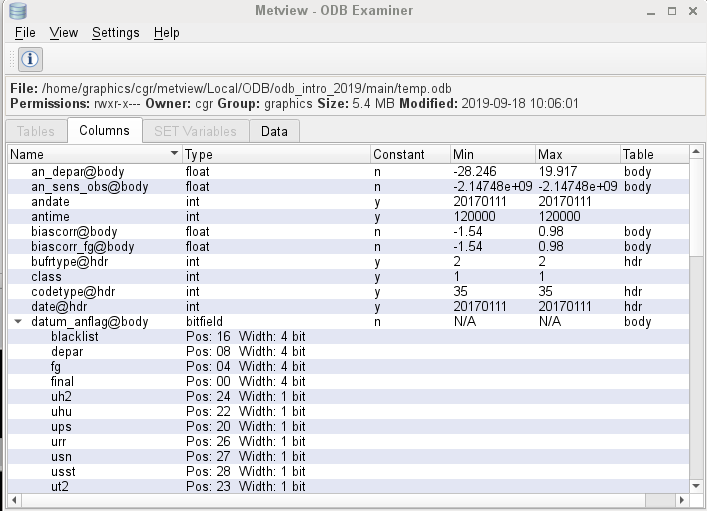
Task: Switch to the Data tab
Action: (274, 131)
